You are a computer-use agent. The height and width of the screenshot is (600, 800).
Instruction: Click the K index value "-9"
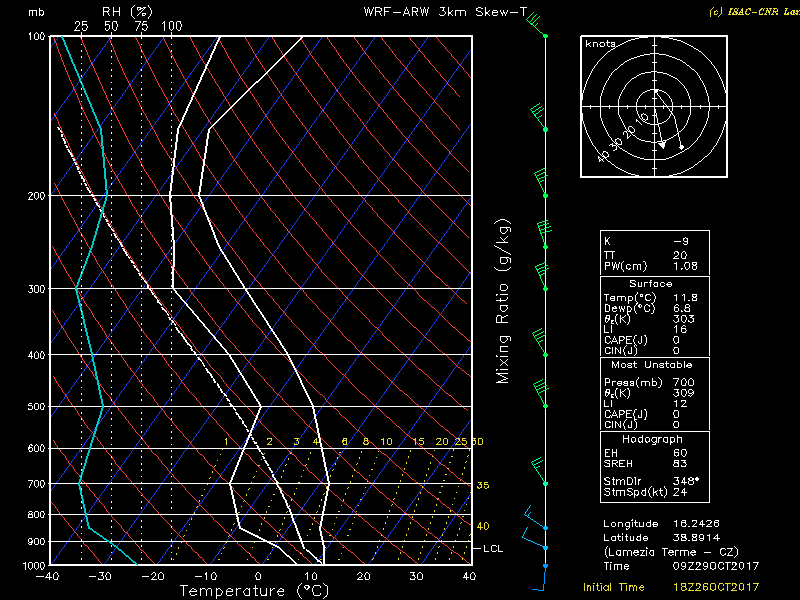tap(681, 241)
